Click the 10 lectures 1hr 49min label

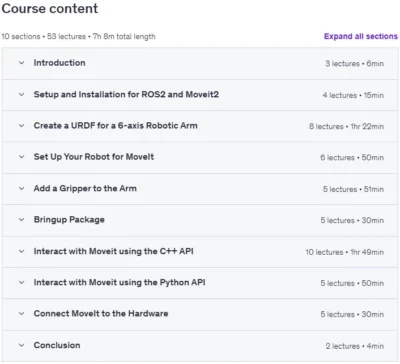coord(344,252)
